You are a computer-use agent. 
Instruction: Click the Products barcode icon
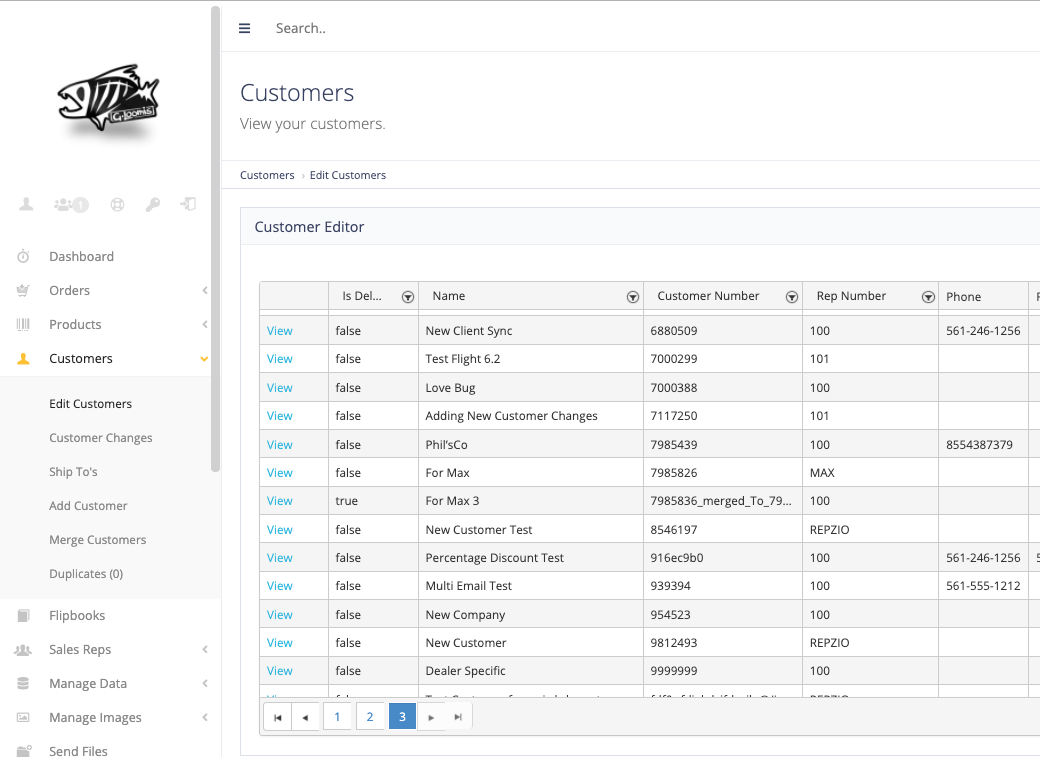tap(23, 324)
